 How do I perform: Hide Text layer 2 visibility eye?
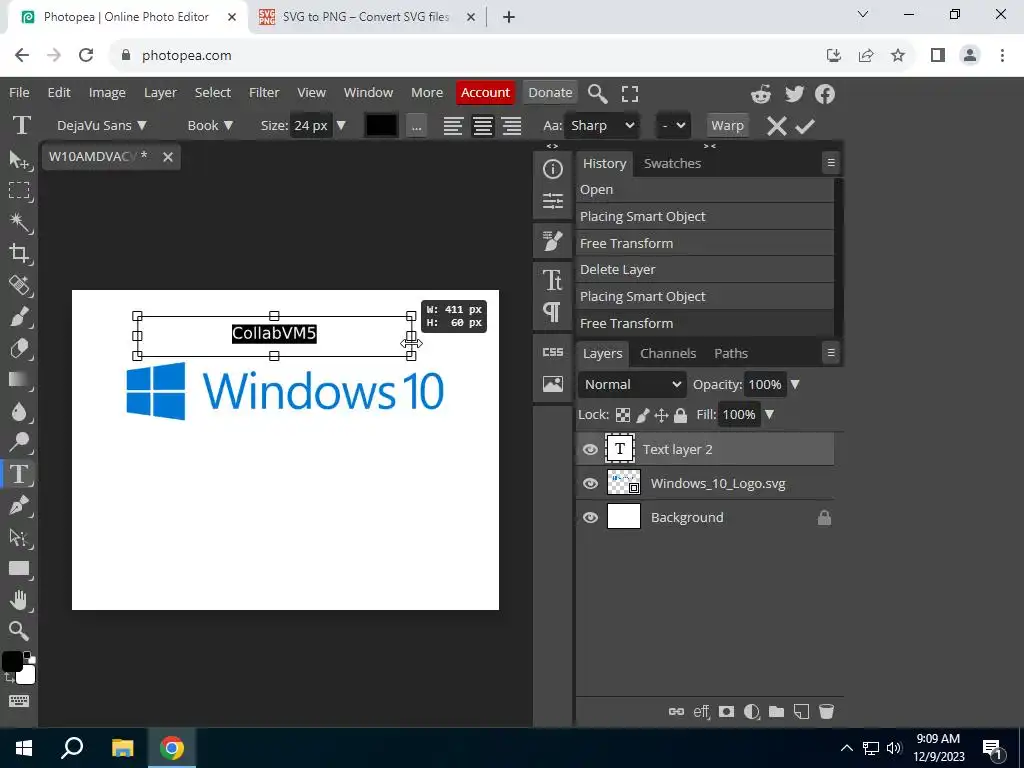point(590,449)
